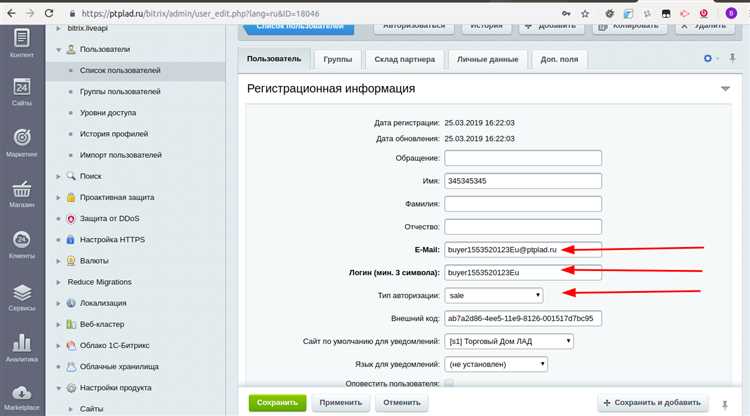Screen dimensions: 750x416
Task: Open the Тип авторизации dropdown
Action: coord(494,296)
